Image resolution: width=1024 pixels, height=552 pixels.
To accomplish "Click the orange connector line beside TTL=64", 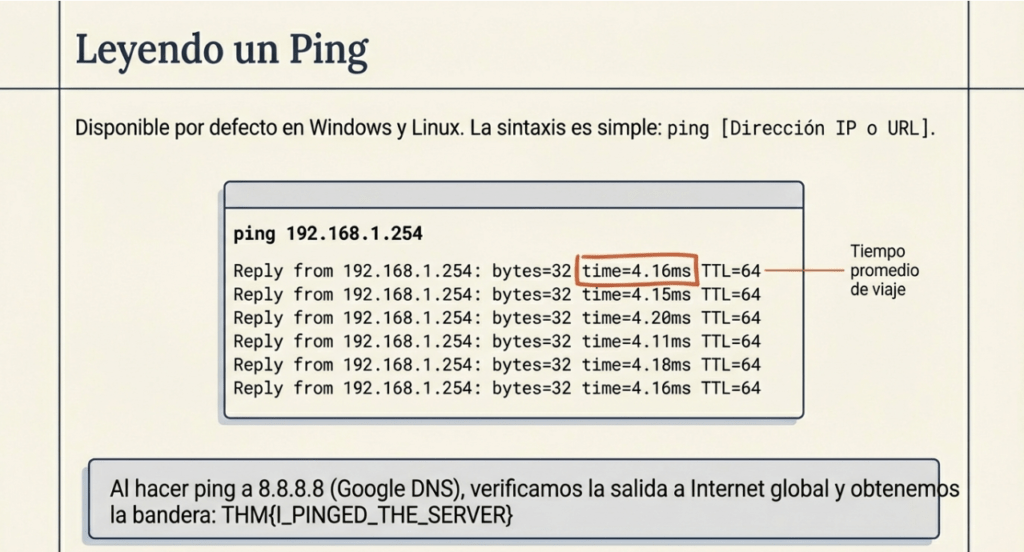I will tap(803, 271).
